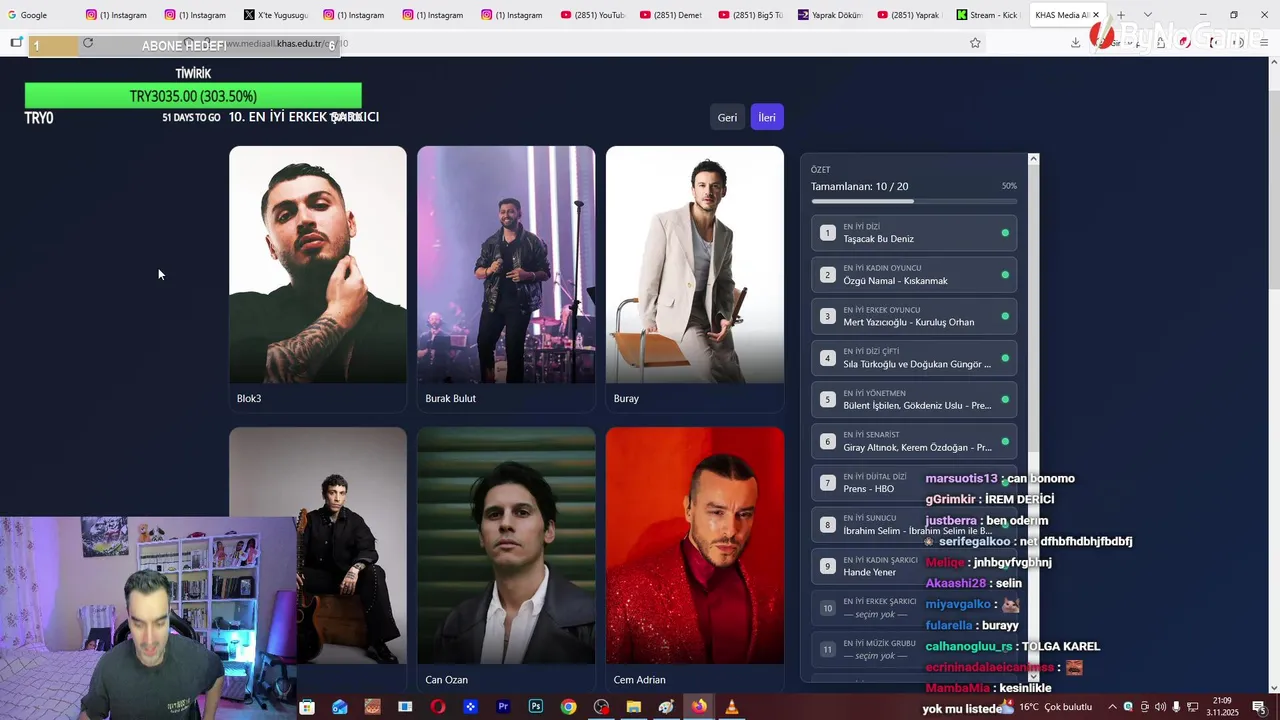Click the green TRY3035.00 goal bar
Image resolution: width=1280 pixels, height=720 pixels.
193,96
